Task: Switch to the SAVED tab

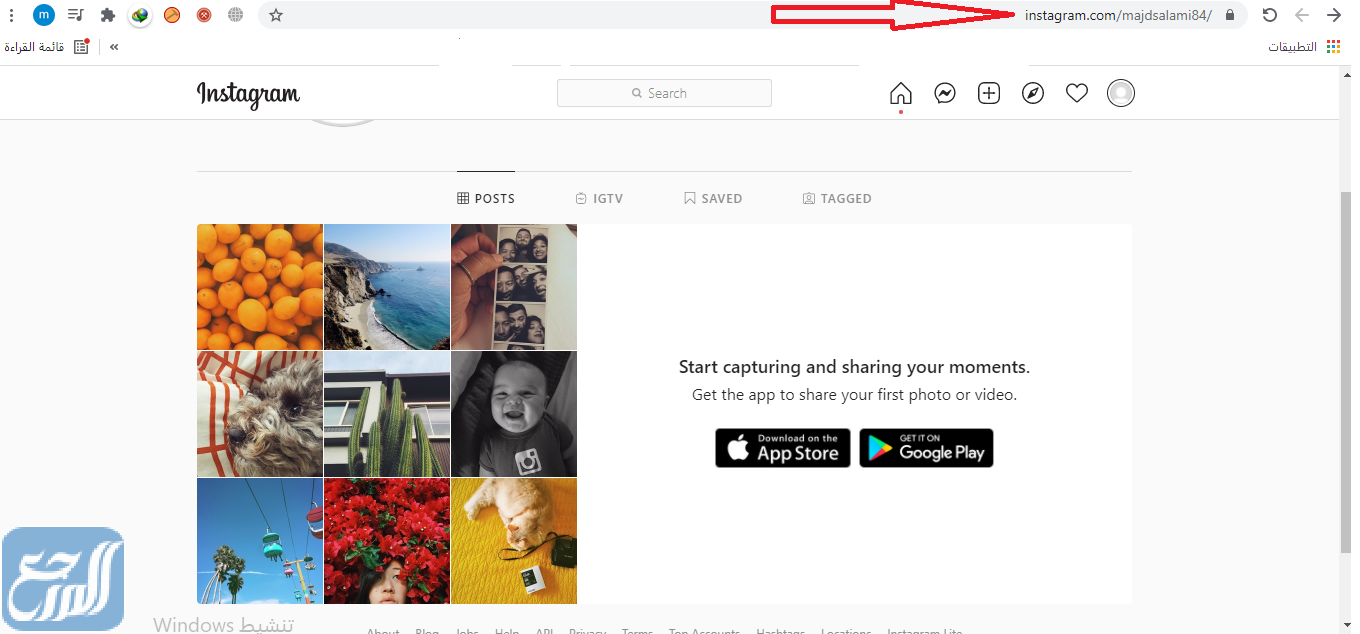Action: click(713, 198)
